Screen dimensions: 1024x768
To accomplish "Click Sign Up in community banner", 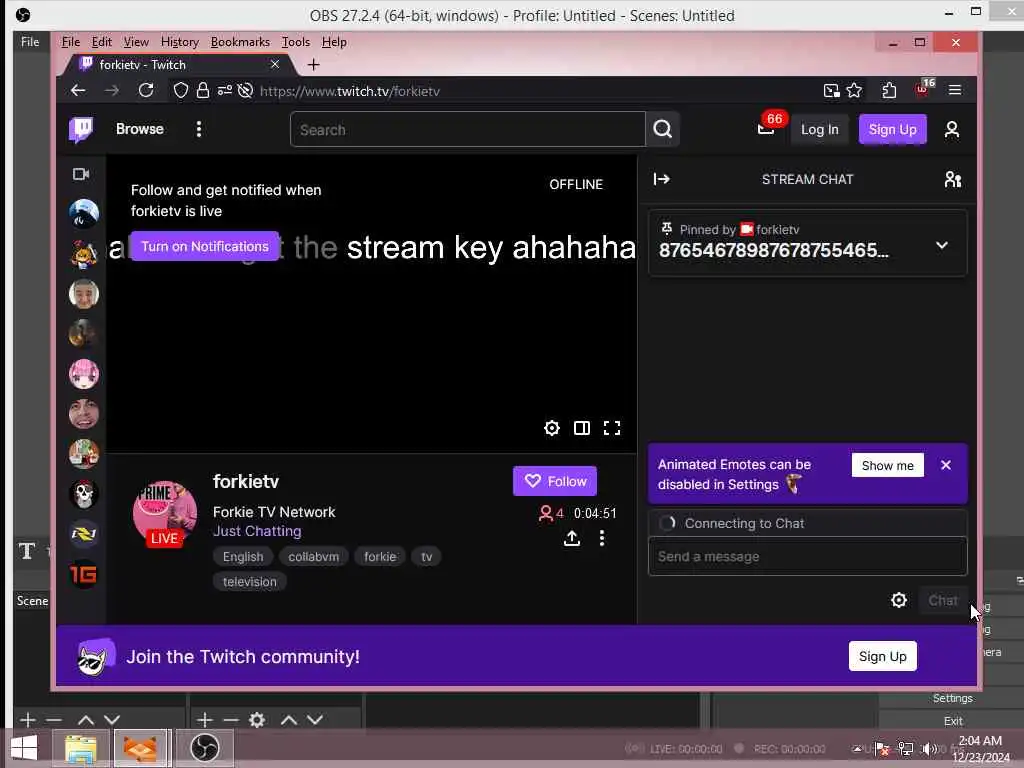I will [x=882, y=656].
